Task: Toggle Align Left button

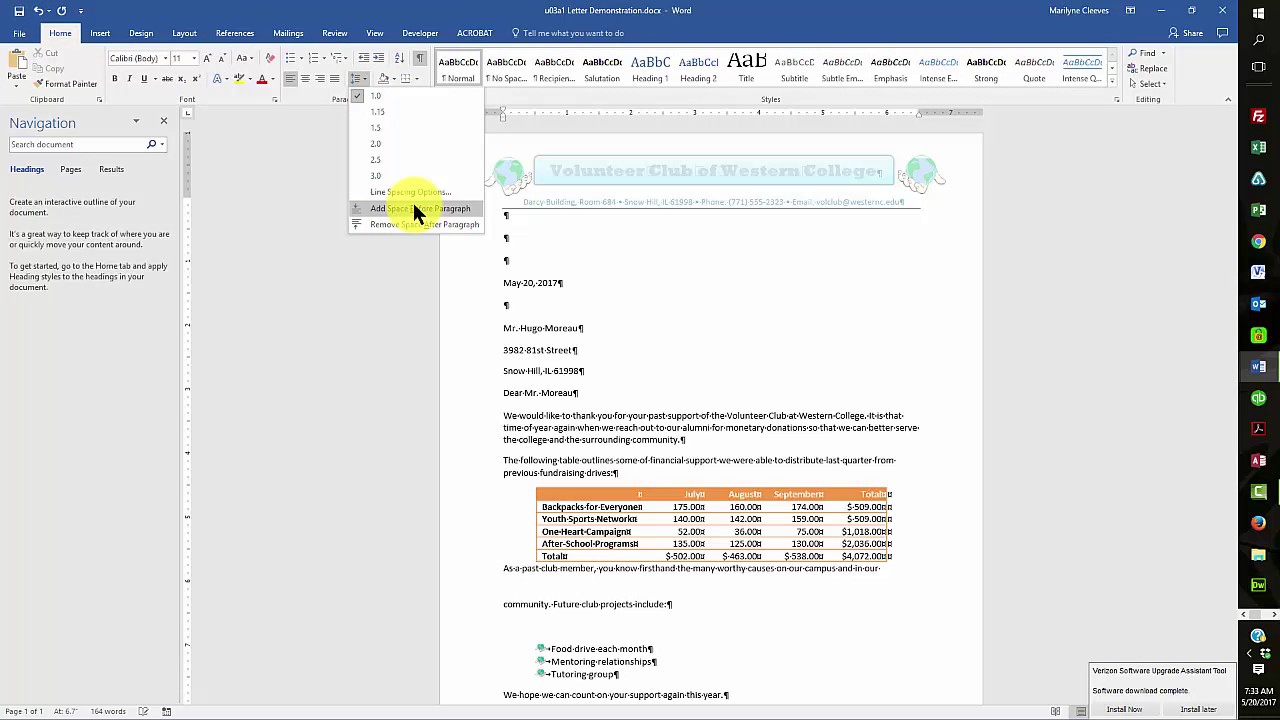Action: [x=291, y=79]
